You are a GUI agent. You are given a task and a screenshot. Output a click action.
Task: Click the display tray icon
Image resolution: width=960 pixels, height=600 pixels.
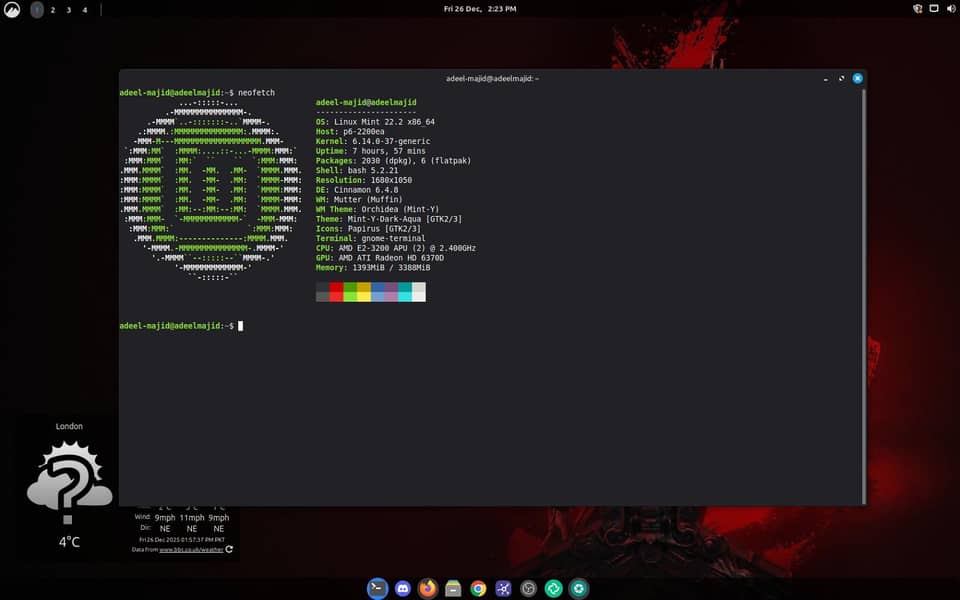(934, 9)
